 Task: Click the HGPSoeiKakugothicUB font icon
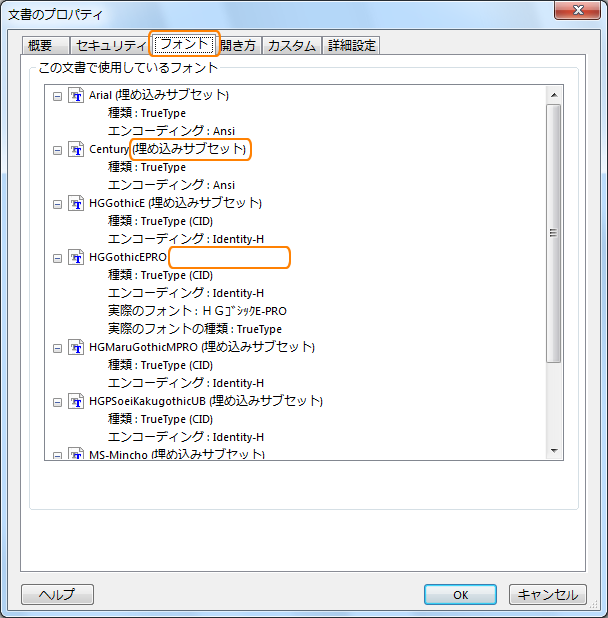click(x=76, y=401)
